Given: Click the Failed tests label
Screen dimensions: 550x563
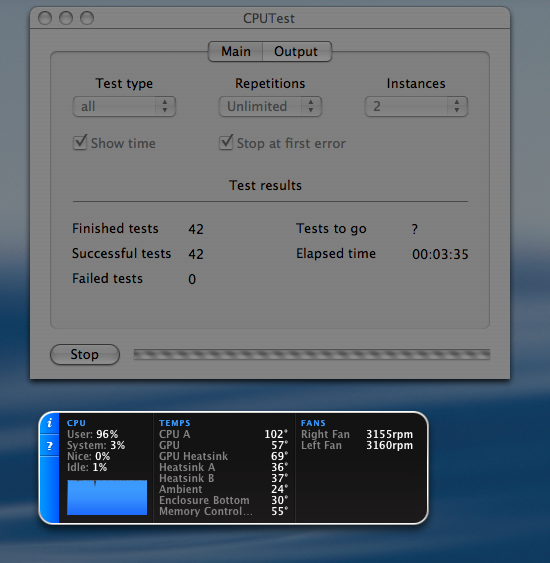Looking at the screenshot, I should (x=107, y=279).
